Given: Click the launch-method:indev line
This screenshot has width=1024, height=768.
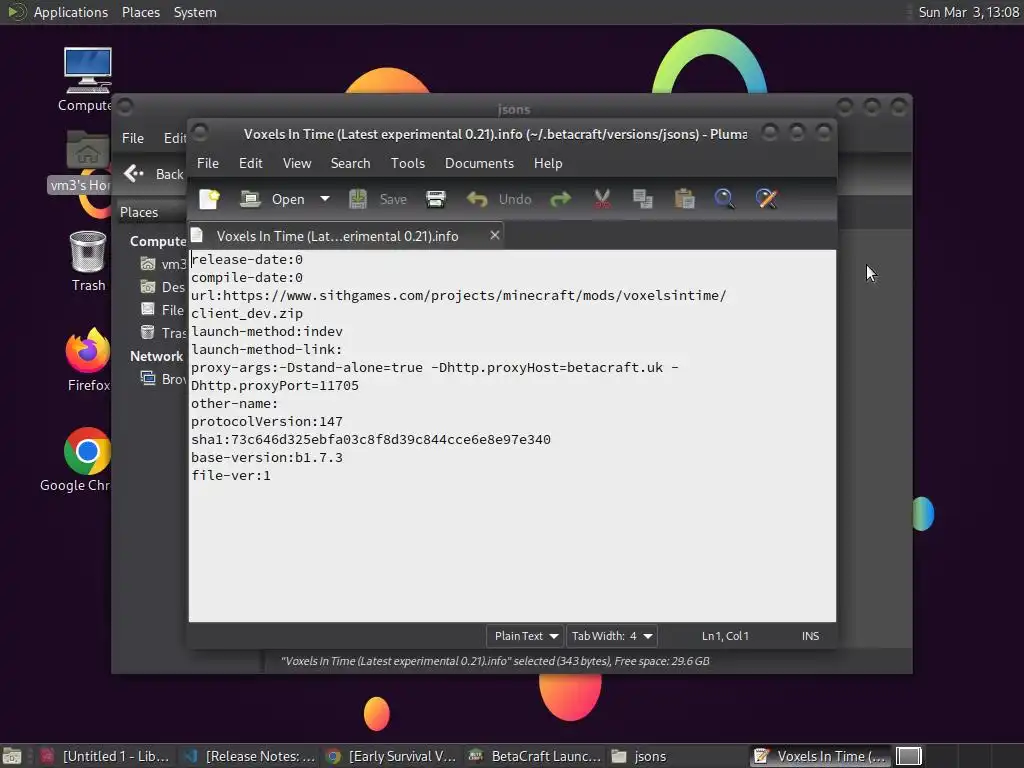Looking at the screenshot, I should (266, 332).
